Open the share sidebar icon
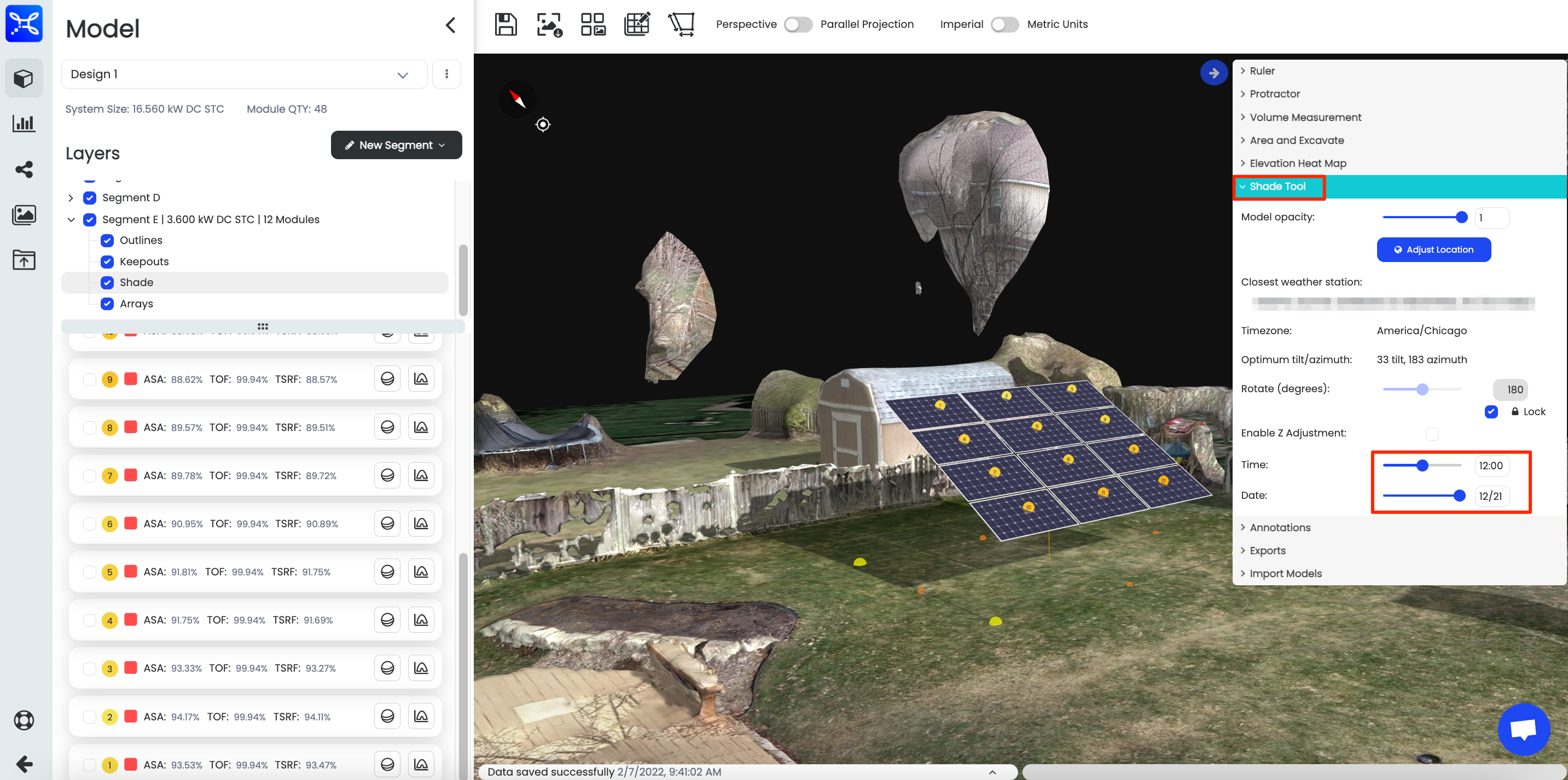This screenshot has height=780, width=1568. 24,169
